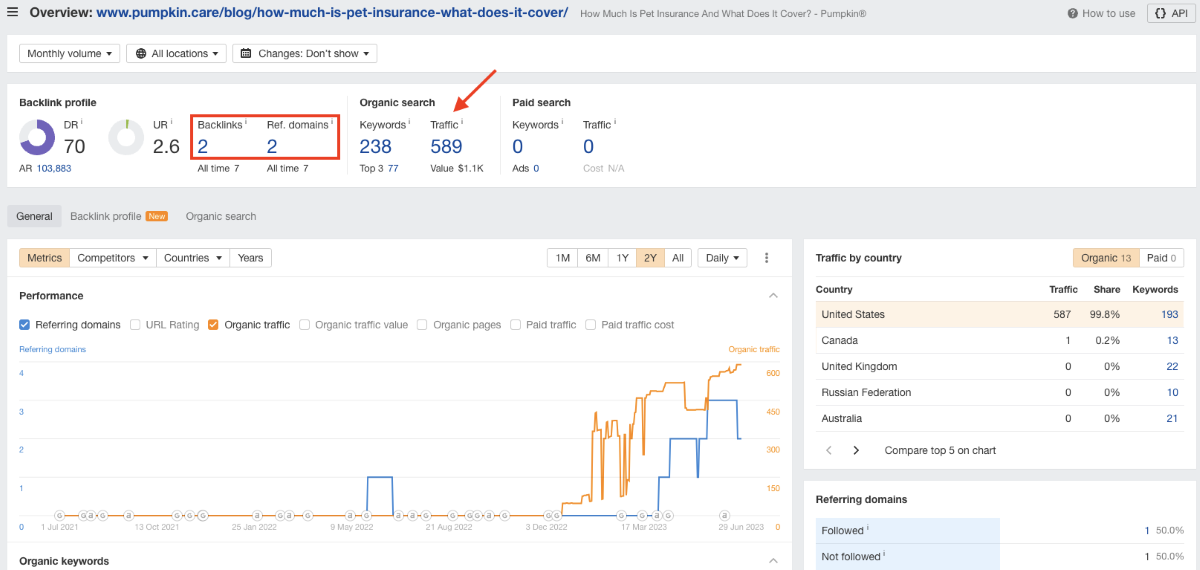Click the Google update marker above 1 Jul 2021

tap(59, 516)
